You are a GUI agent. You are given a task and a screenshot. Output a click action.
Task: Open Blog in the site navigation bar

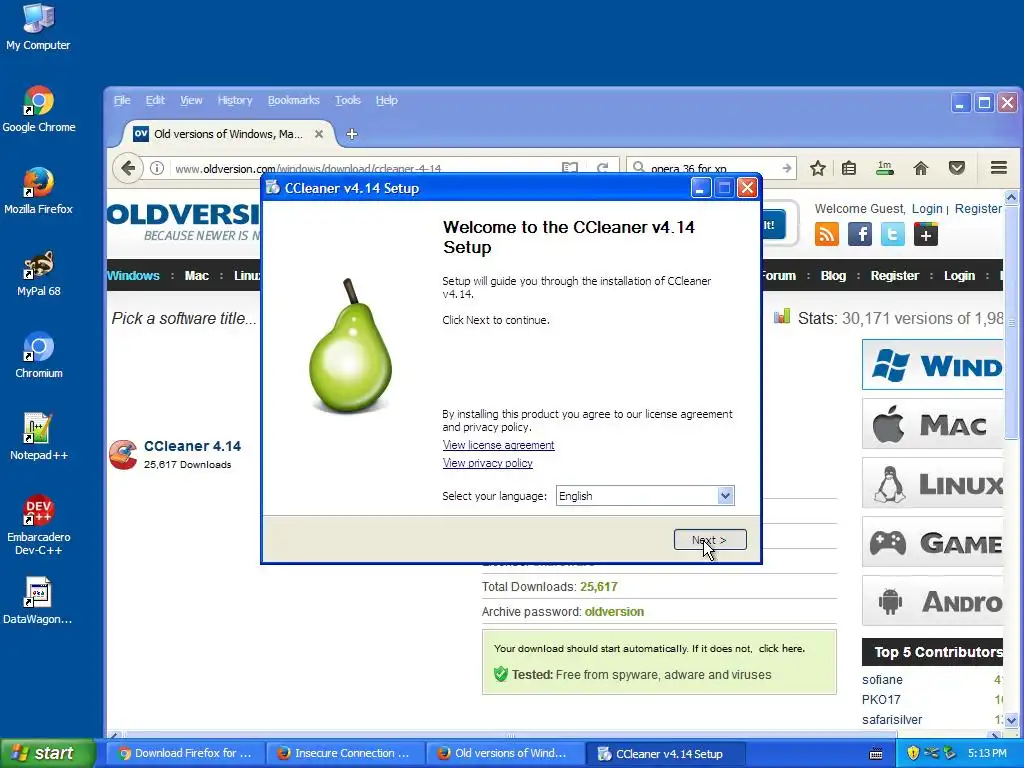833,276
